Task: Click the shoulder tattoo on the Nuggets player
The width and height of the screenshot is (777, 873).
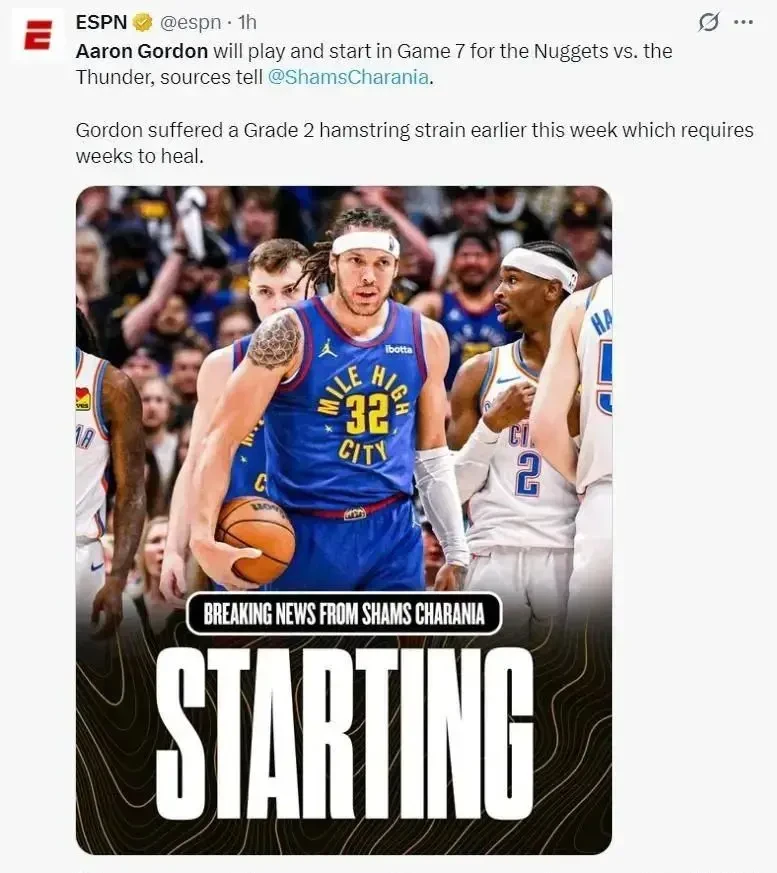Action: tap(274, 340)
